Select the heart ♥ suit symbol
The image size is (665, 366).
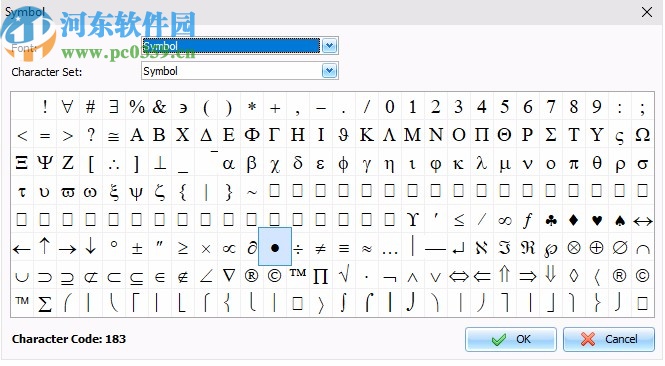coord(597,220)
